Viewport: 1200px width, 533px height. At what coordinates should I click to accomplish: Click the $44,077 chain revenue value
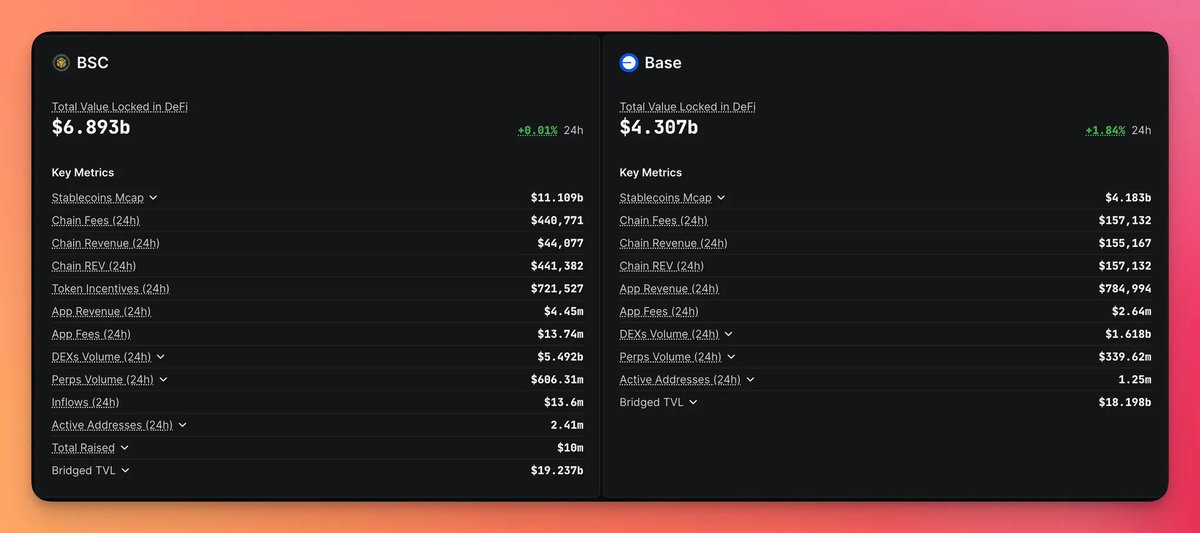point(560,243)
